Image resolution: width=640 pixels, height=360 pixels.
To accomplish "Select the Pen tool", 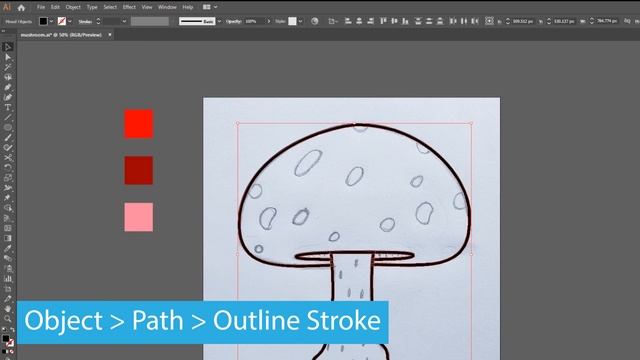I will coord(8,87).
